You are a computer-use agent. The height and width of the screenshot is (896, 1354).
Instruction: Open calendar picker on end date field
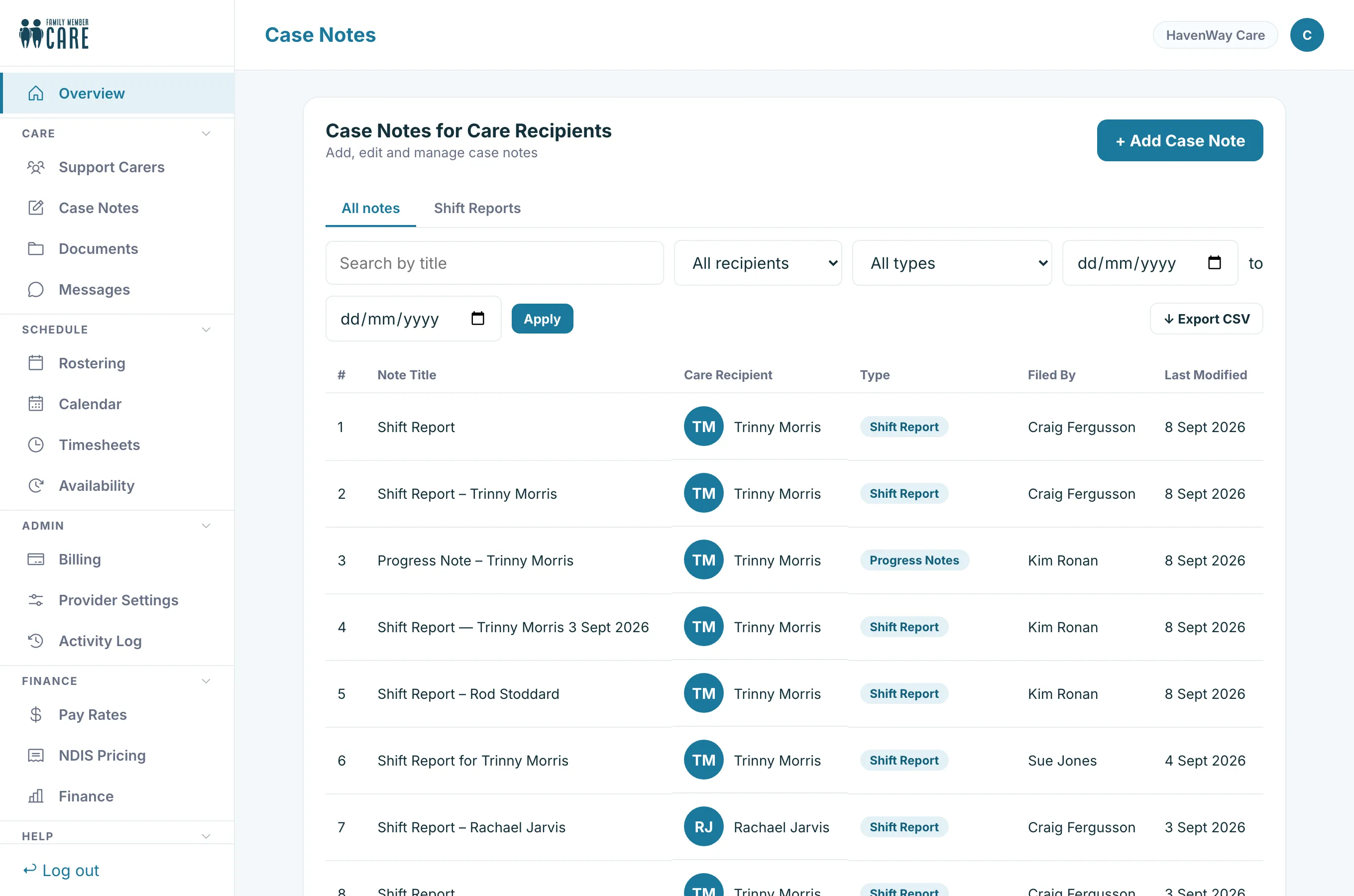point(477,318)
